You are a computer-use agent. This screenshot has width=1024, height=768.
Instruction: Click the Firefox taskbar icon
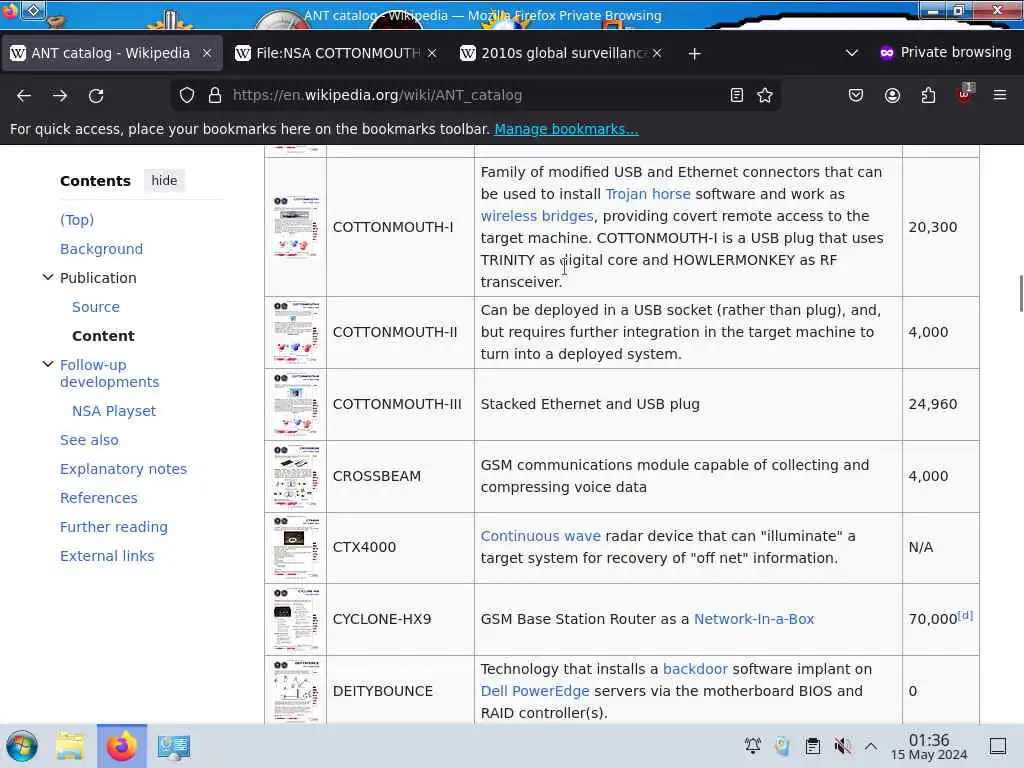click(122, 746)
